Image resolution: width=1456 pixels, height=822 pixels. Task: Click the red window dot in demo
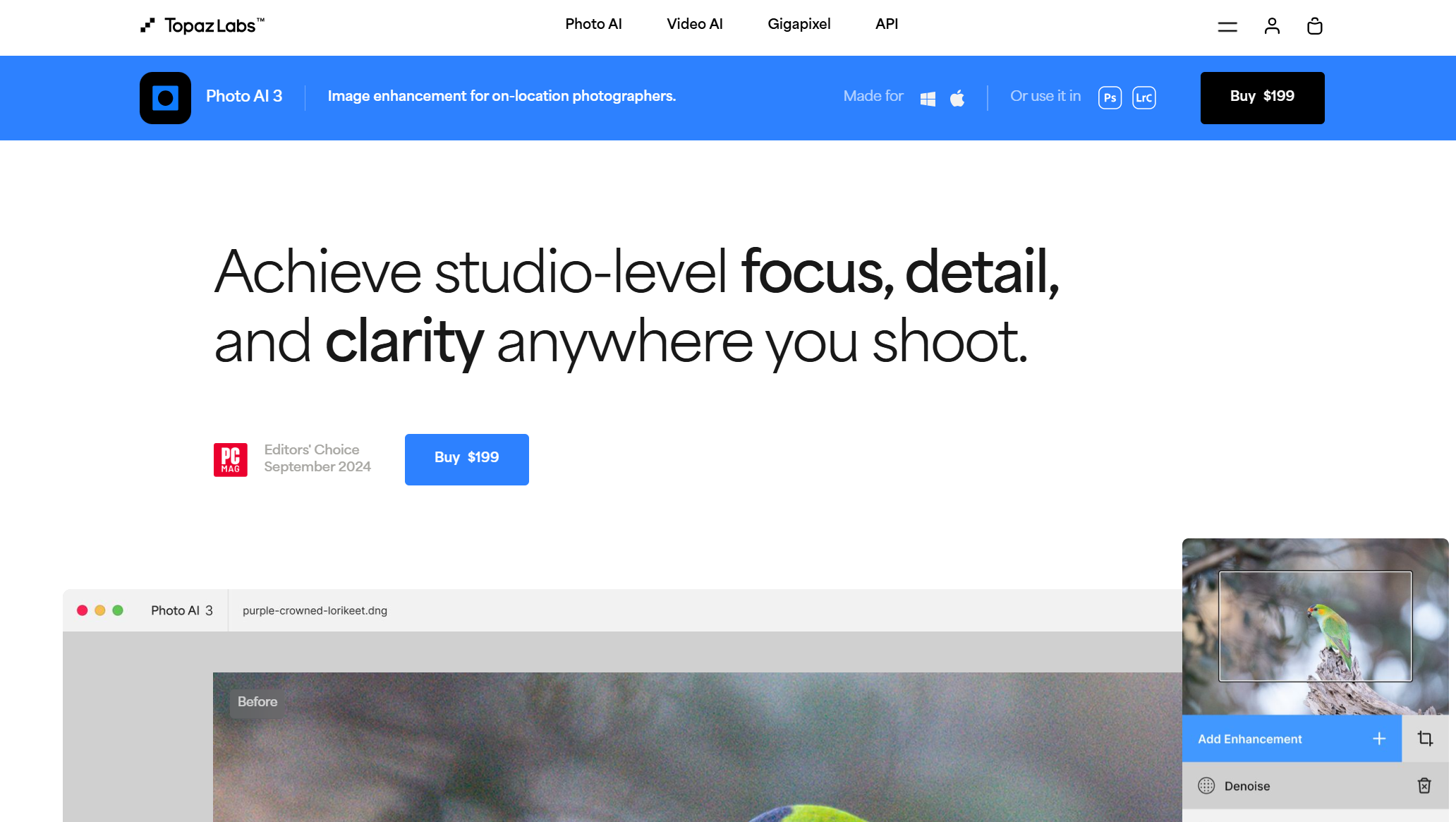pyautogui.click(x=82, y=610)
